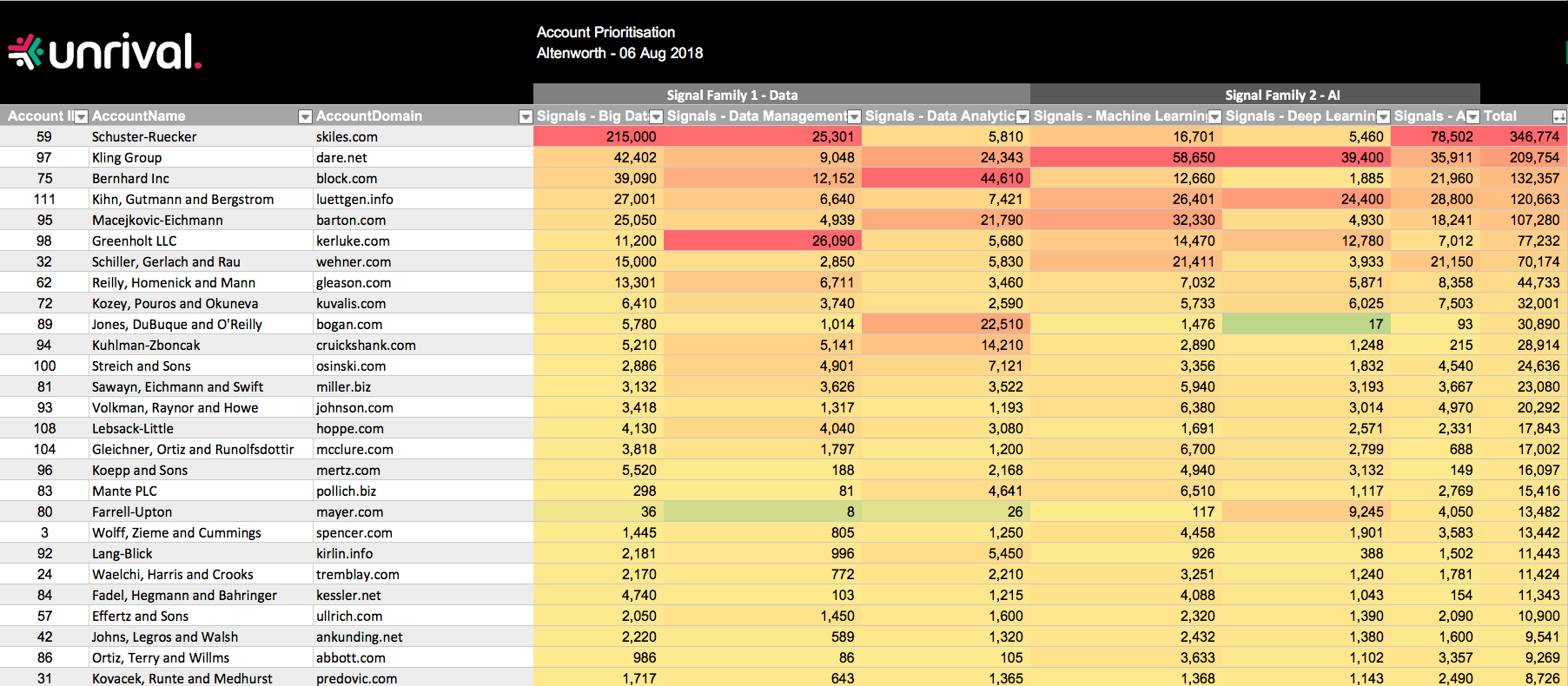The width and height of the screenshot is (1568, 686).
Task: Select the green cell with value 17
Action: [1306, 325]
